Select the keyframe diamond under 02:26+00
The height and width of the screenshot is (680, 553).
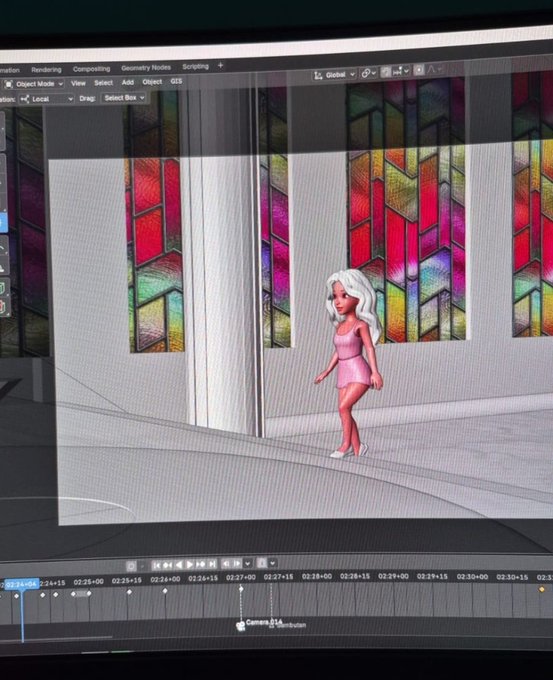[x=165, y=591]
